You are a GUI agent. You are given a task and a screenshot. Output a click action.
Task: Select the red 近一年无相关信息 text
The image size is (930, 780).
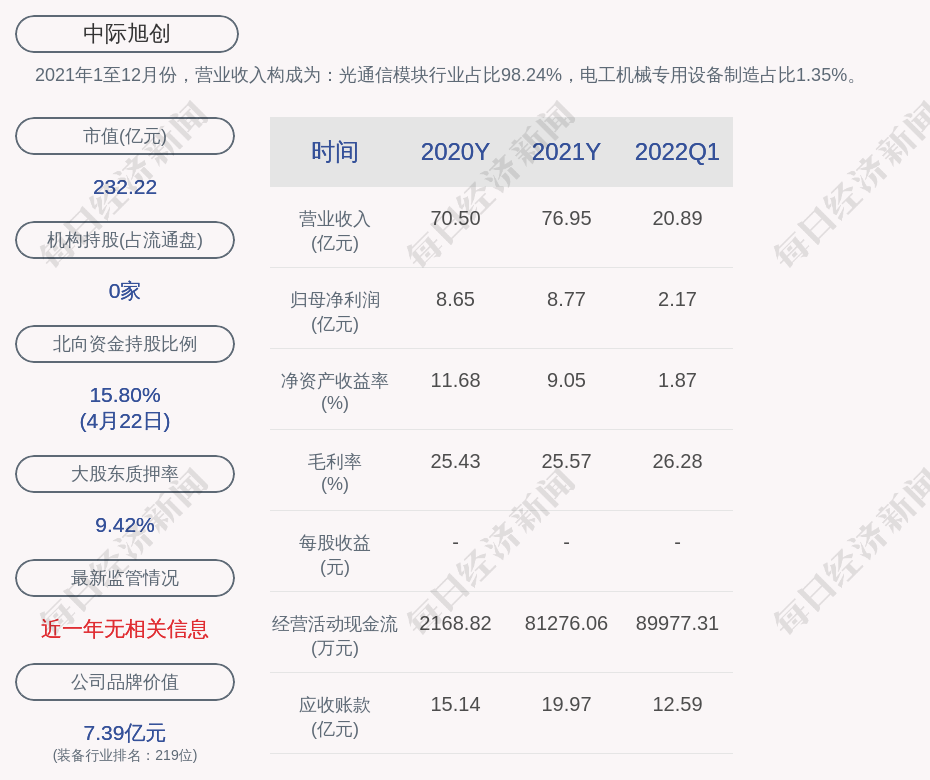coord(125,629)
